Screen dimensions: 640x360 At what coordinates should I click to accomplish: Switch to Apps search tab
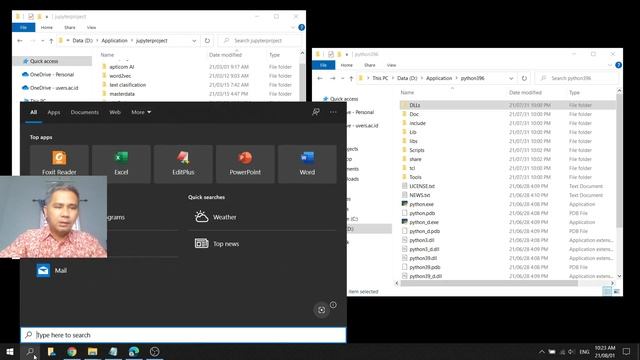(x=54, y=112)
